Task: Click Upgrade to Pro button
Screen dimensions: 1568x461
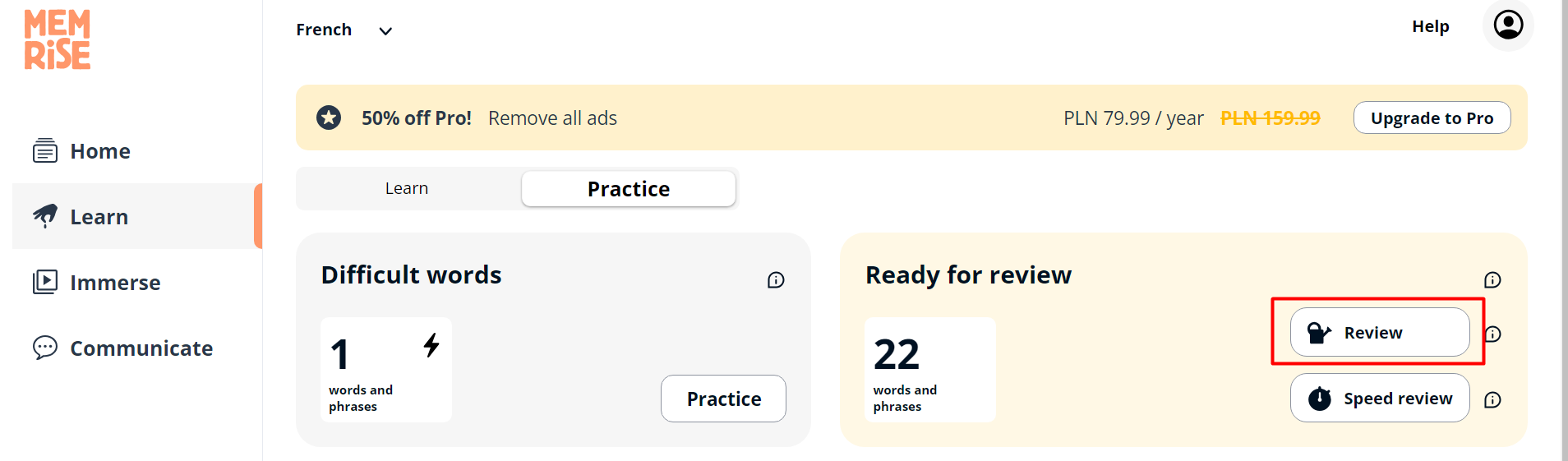Action: 1432,118
